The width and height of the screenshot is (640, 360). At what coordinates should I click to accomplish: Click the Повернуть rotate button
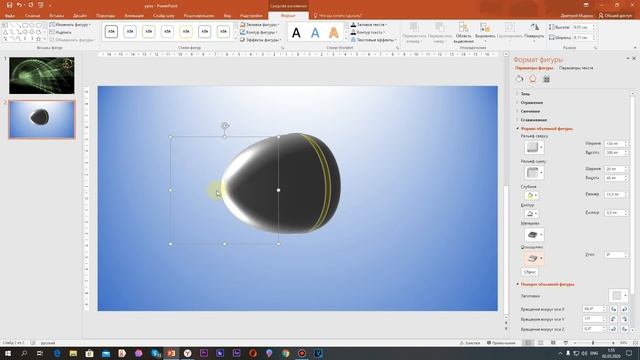tap(534, 32)
